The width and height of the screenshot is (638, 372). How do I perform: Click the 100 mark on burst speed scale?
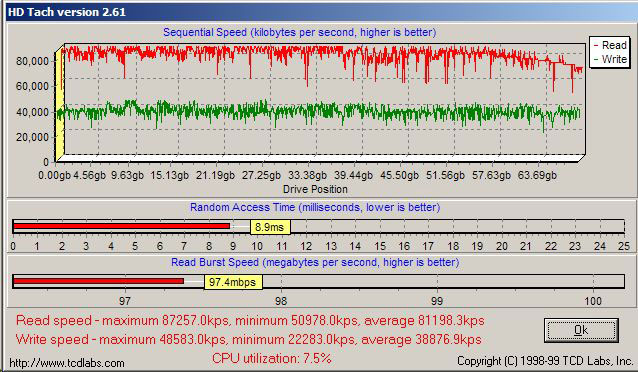click(593, 301)
